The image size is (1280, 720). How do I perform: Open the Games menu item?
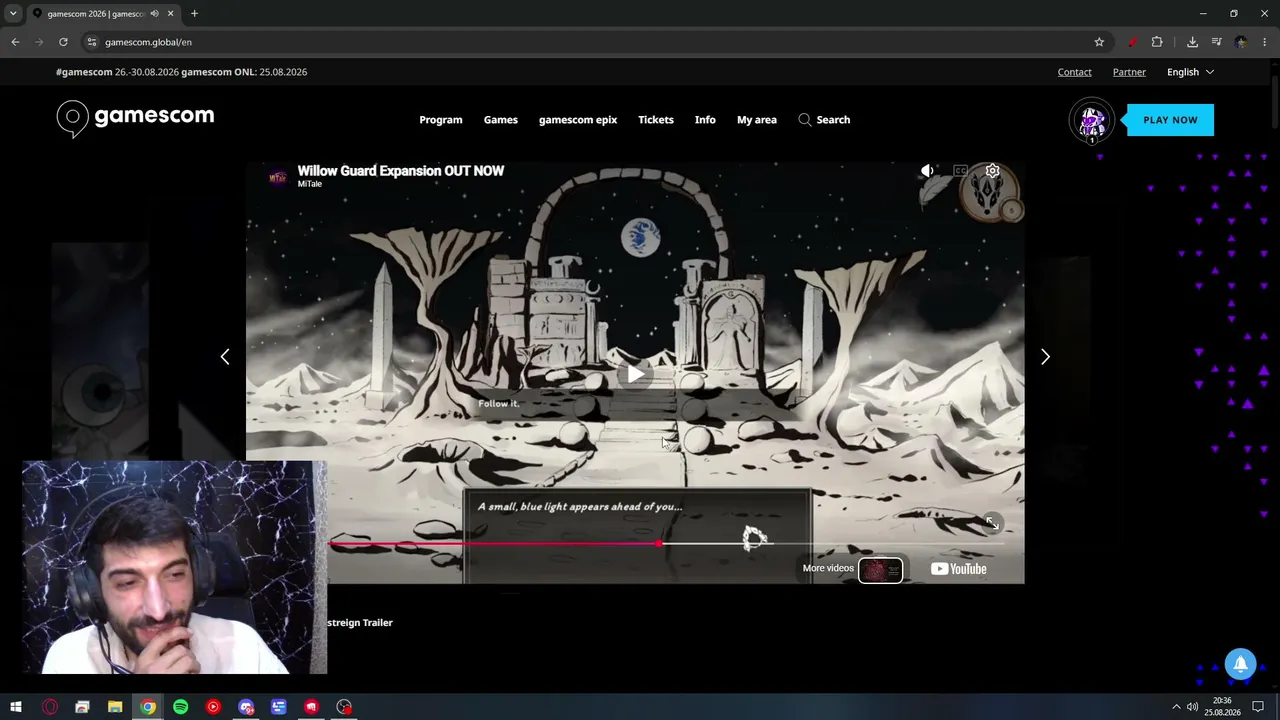point(501,120)
